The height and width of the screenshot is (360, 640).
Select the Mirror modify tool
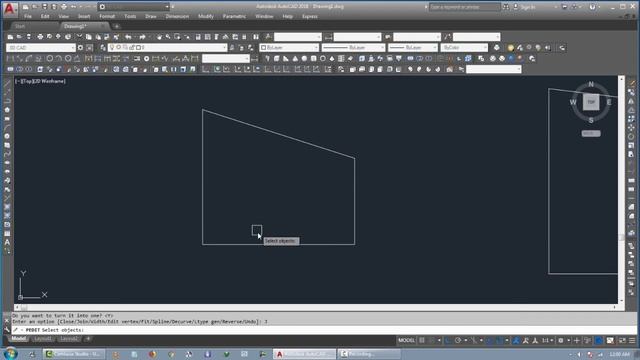coord(631,101)
